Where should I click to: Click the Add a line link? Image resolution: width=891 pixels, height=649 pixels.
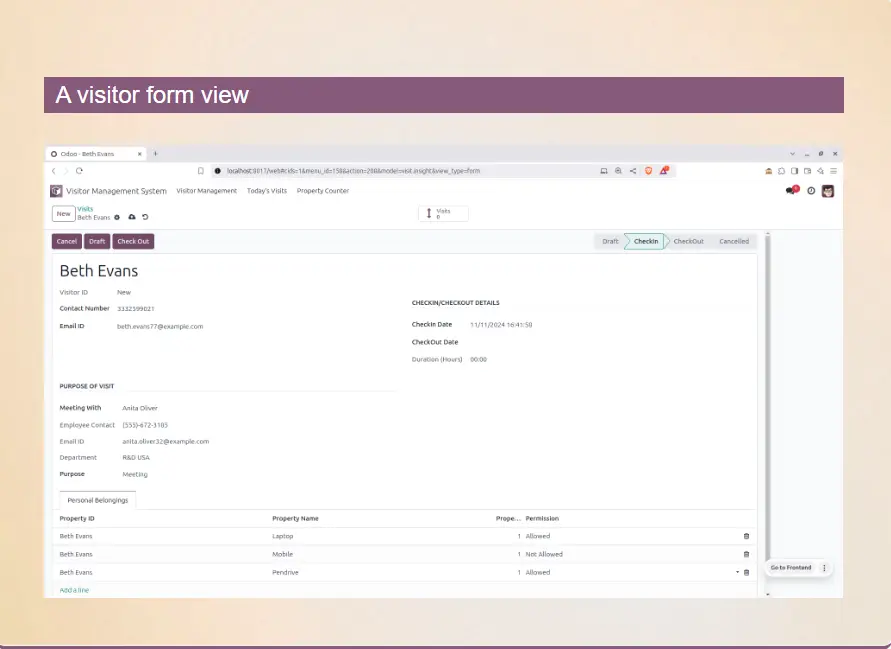tap(74, 591)
